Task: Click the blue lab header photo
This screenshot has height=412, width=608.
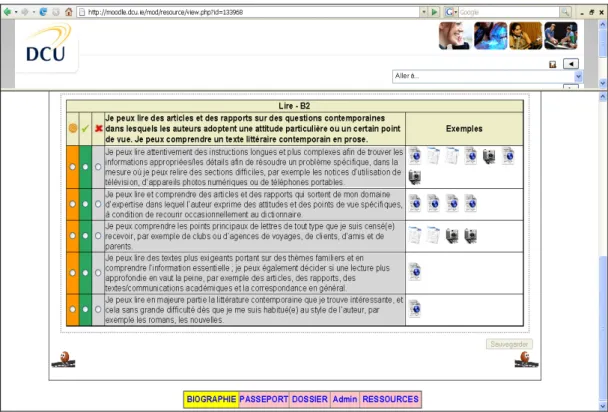Action: pyautogui.click(x=491, y=36)
